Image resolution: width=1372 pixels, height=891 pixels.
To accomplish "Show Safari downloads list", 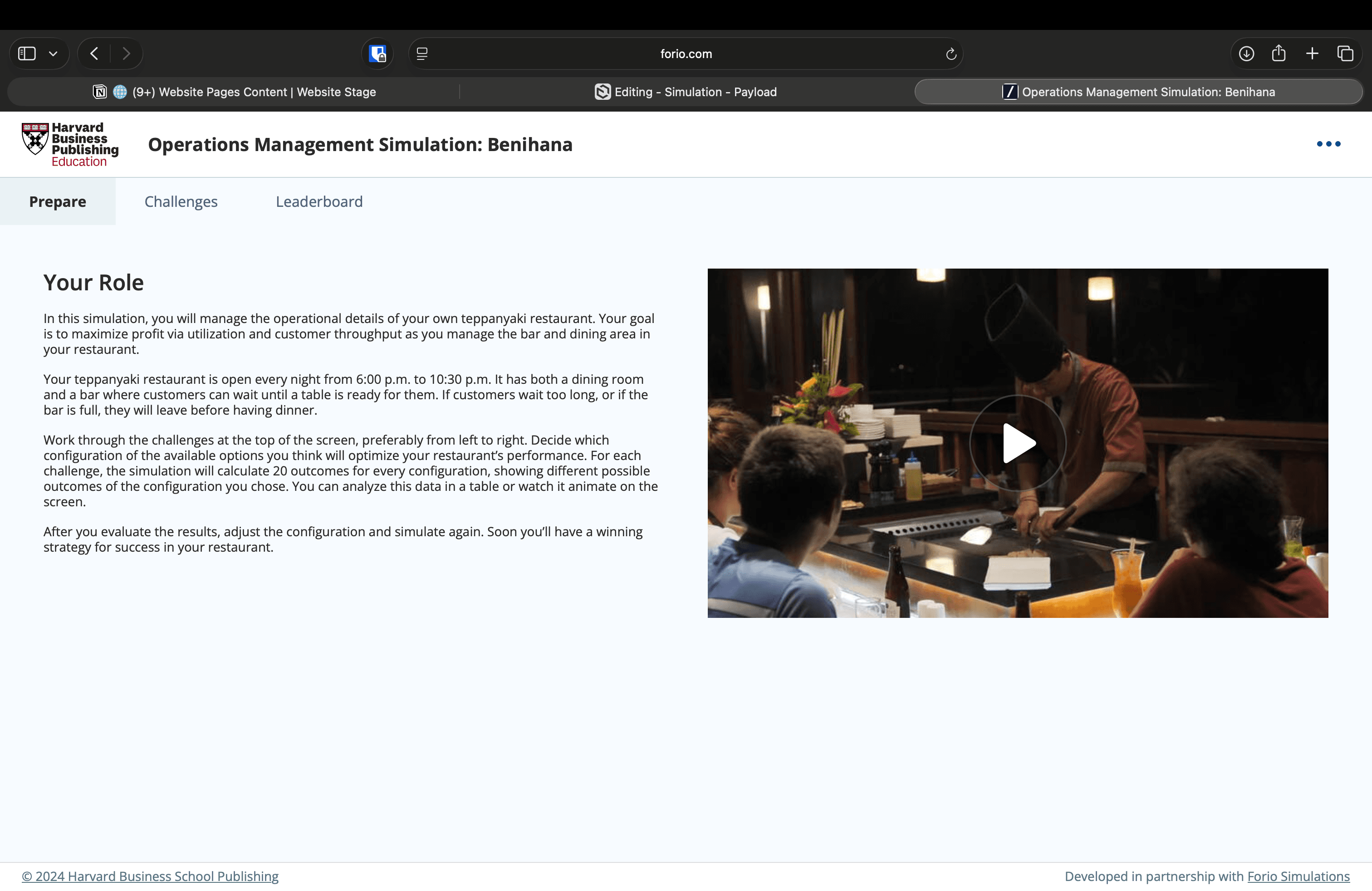I will (x=1246, y=54).
